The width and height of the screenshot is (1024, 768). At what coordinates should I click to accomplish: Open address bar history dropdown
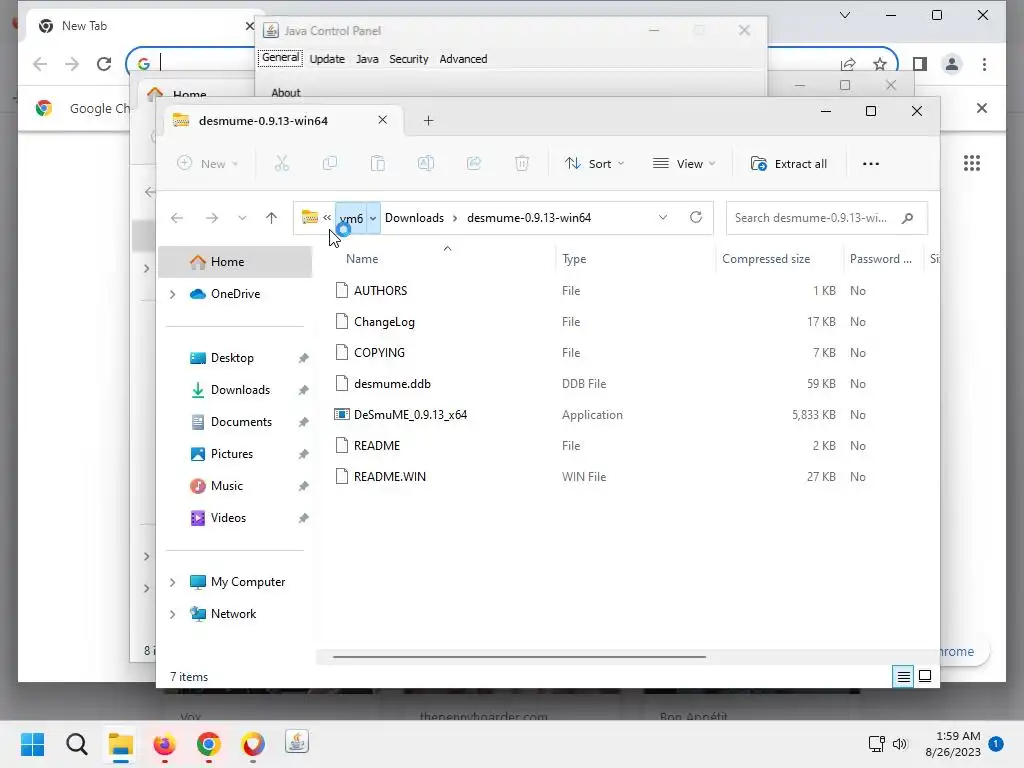(663, 217)
